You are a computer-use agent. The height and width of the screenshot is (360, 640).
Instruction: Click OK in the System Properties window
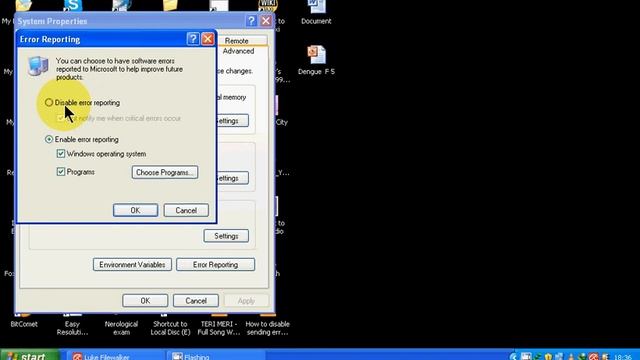[x=145, y=301]
